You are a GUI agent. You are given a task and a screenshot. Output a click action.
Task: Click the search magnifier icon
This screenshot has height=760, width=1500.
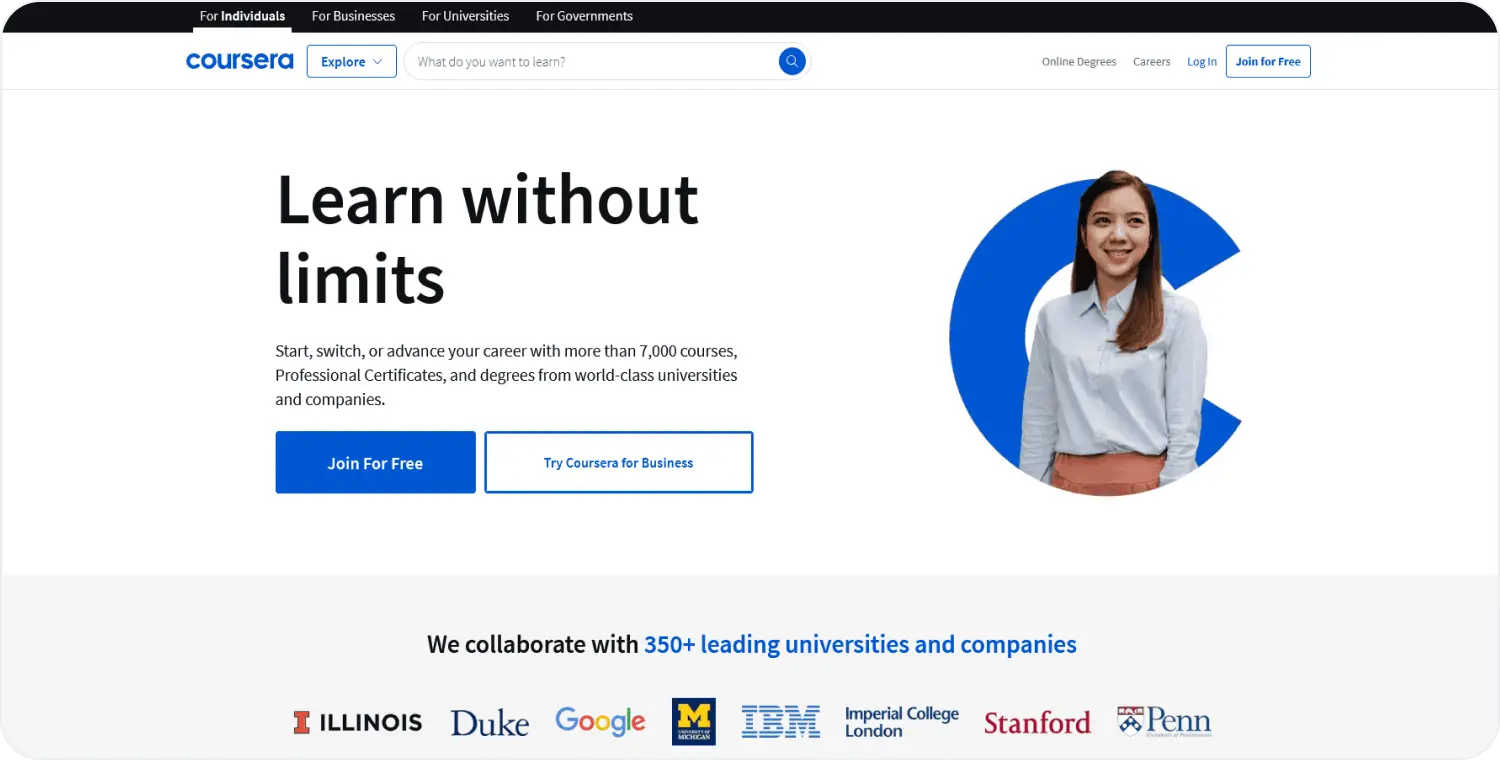791,61
